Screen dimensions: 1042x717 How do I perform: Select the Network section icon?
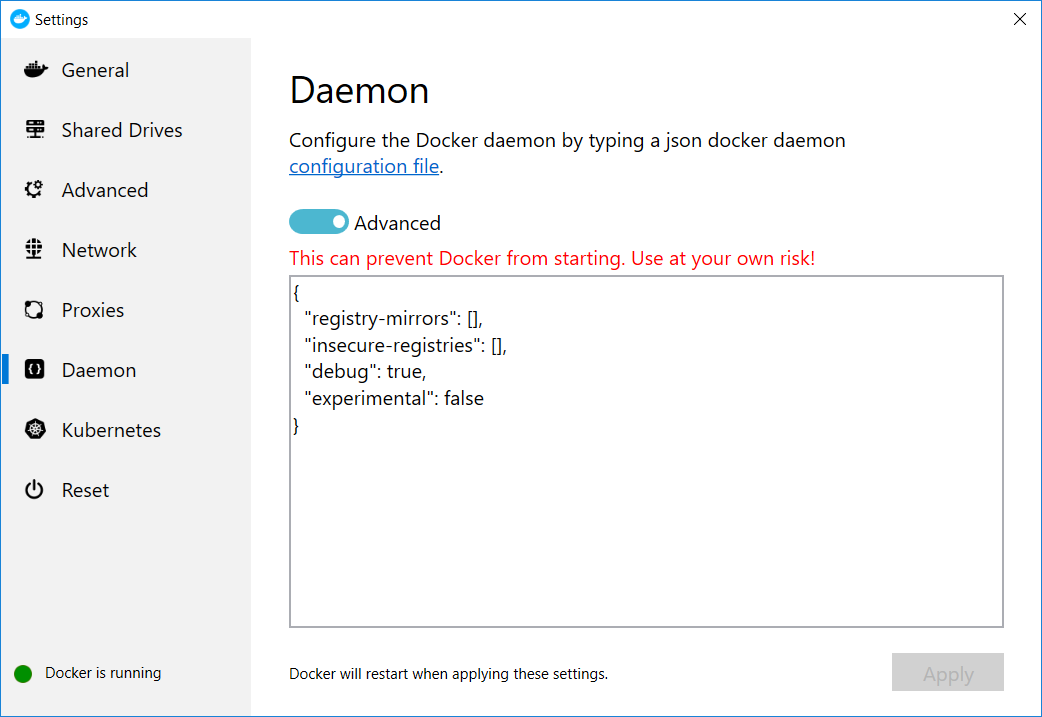(34, 249)
